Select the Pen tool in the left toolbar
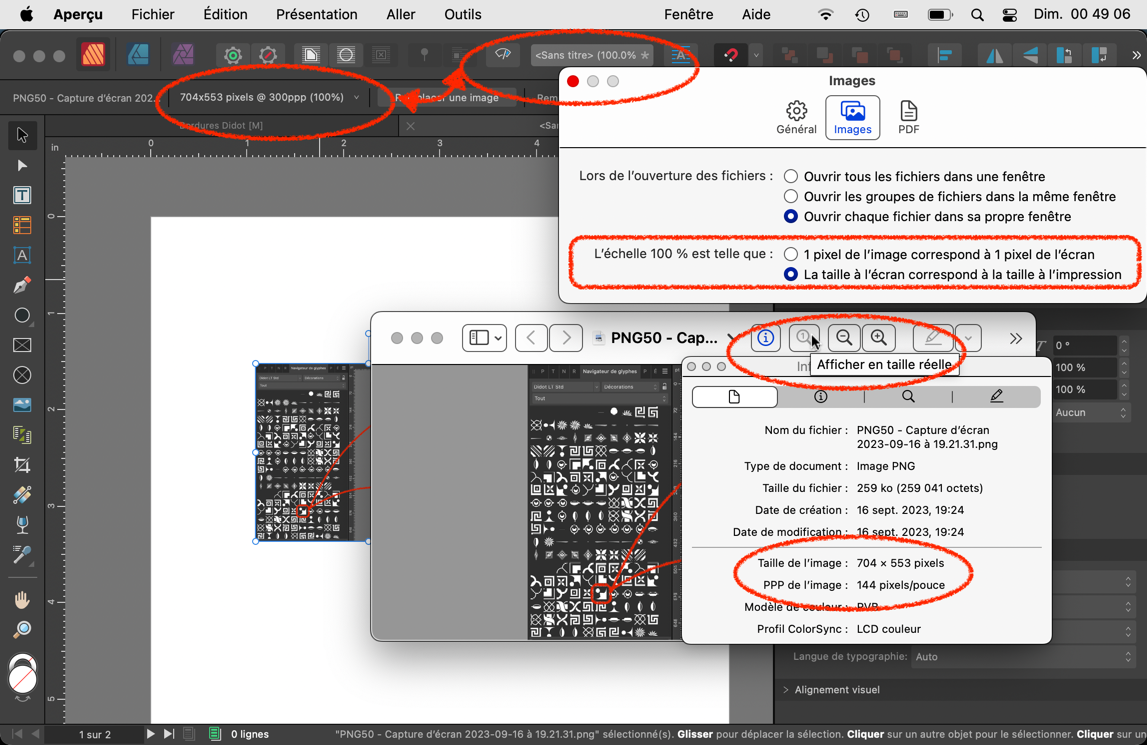 tap(22, 285)
